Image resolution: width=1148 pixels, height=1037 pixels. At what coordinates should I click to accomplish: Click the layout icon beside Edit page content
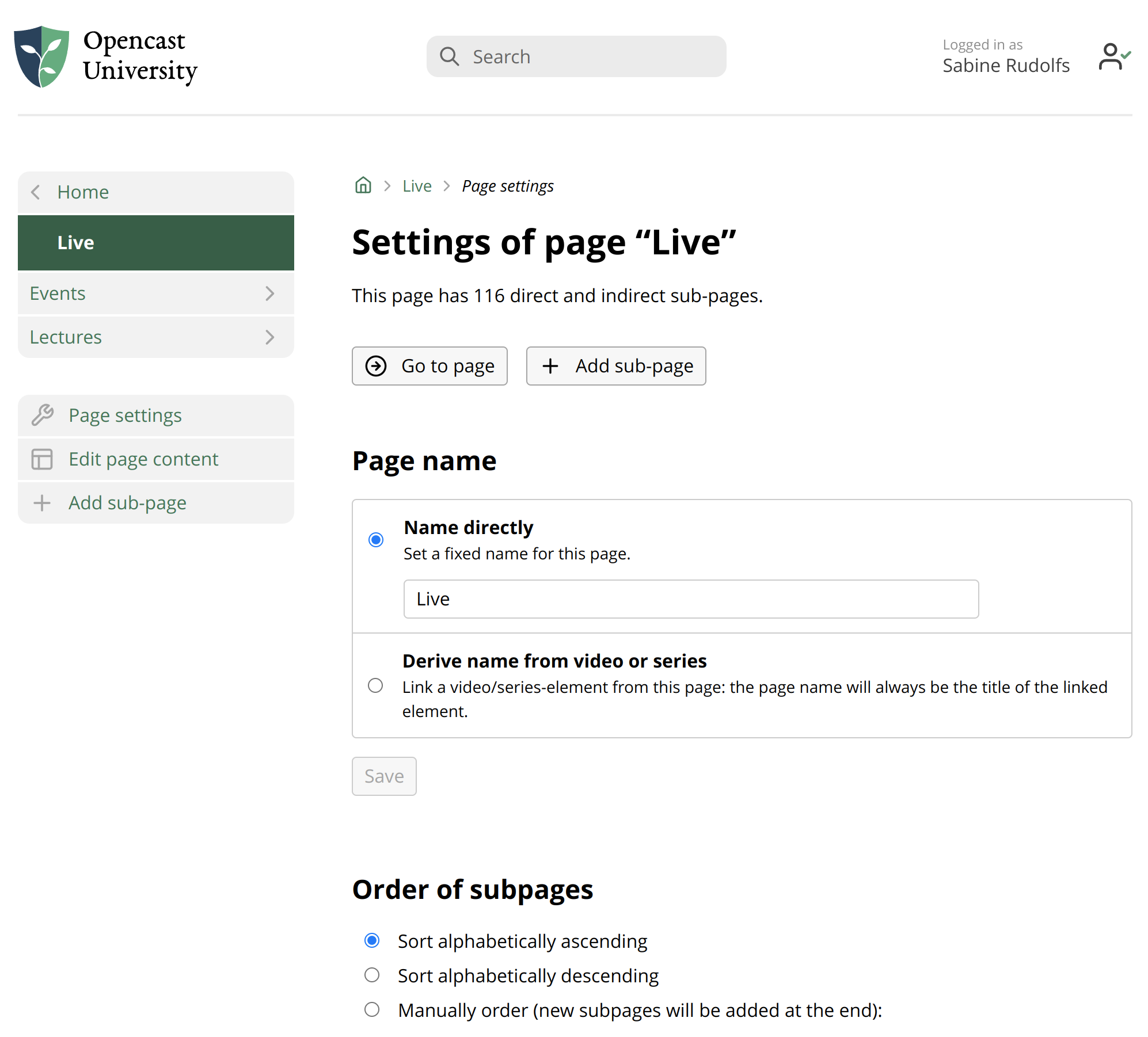[x=43, y=459]
